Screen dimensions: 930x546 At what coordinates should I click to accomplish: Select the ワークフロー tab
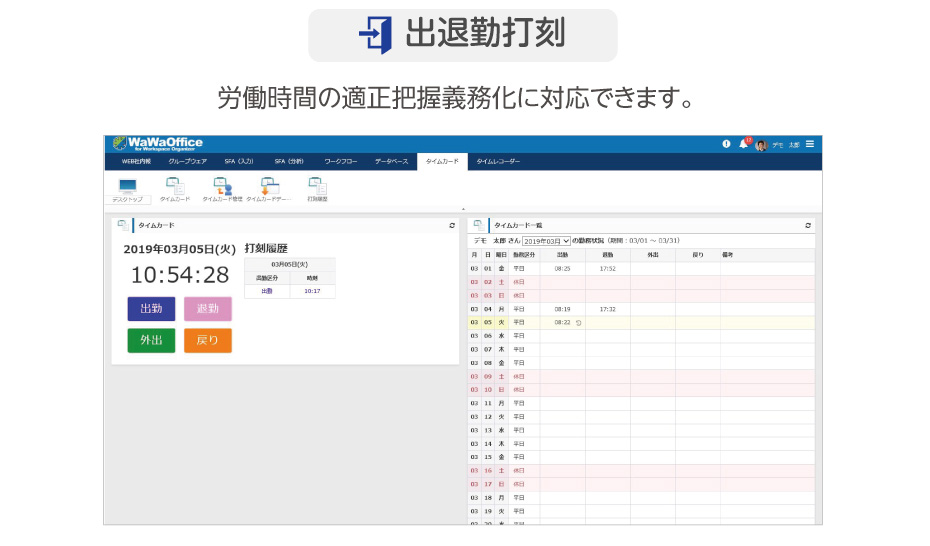pyautogui.click(x=340, y=161)
